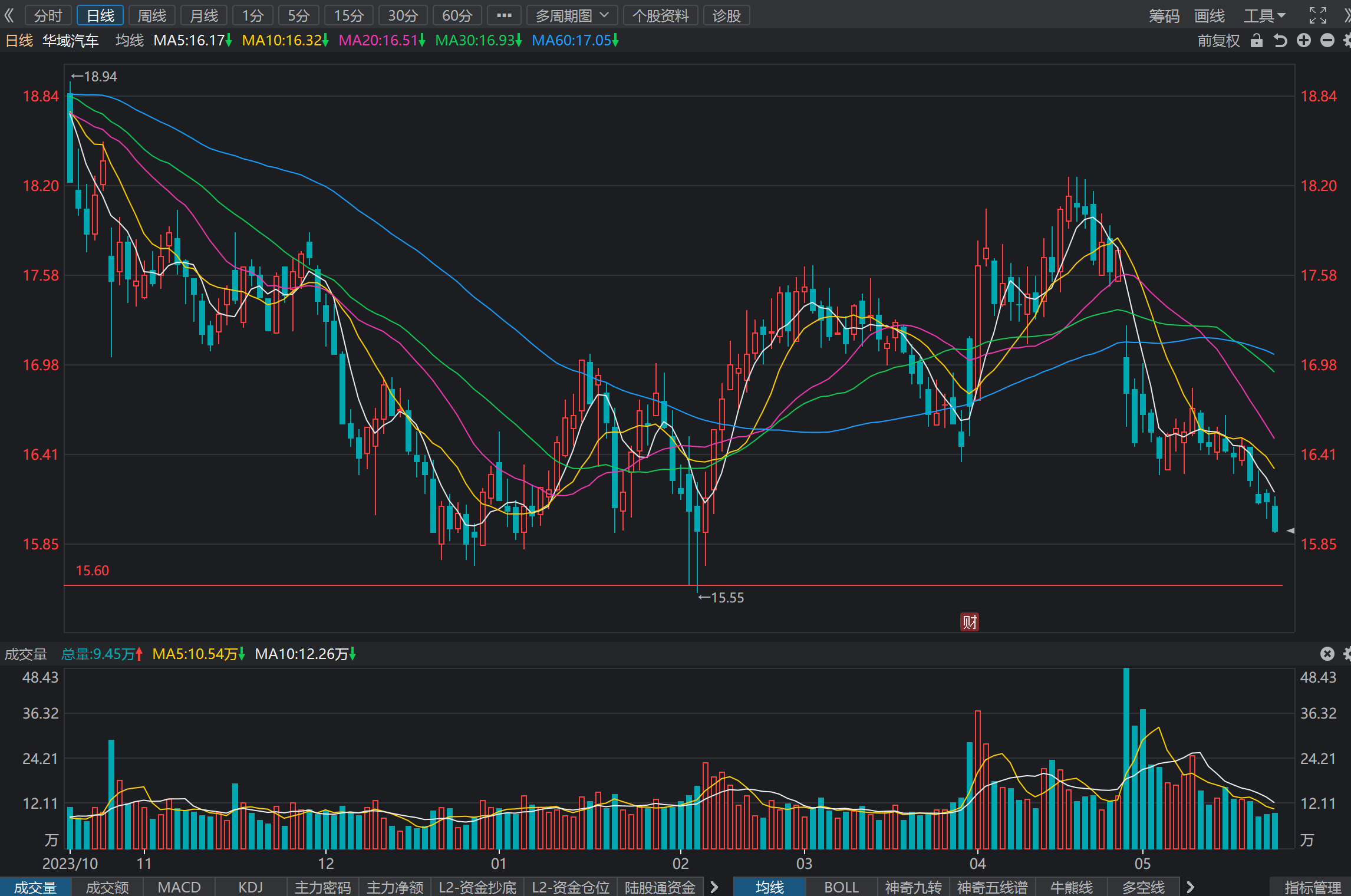Screen dimensions: 1351x896
Task: Expand more main indicators after 多空线
Action: tap(1190, 887)
